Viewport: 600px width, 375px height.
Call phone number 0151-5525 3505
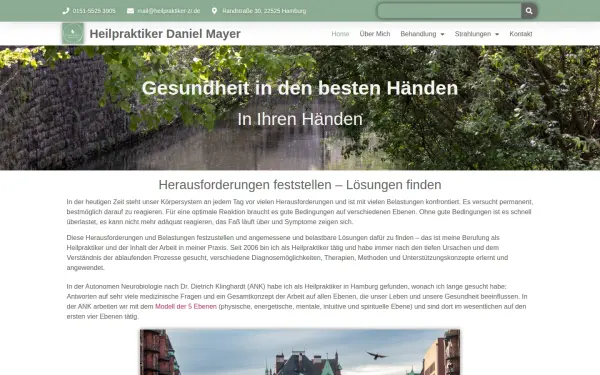(94, 11)
